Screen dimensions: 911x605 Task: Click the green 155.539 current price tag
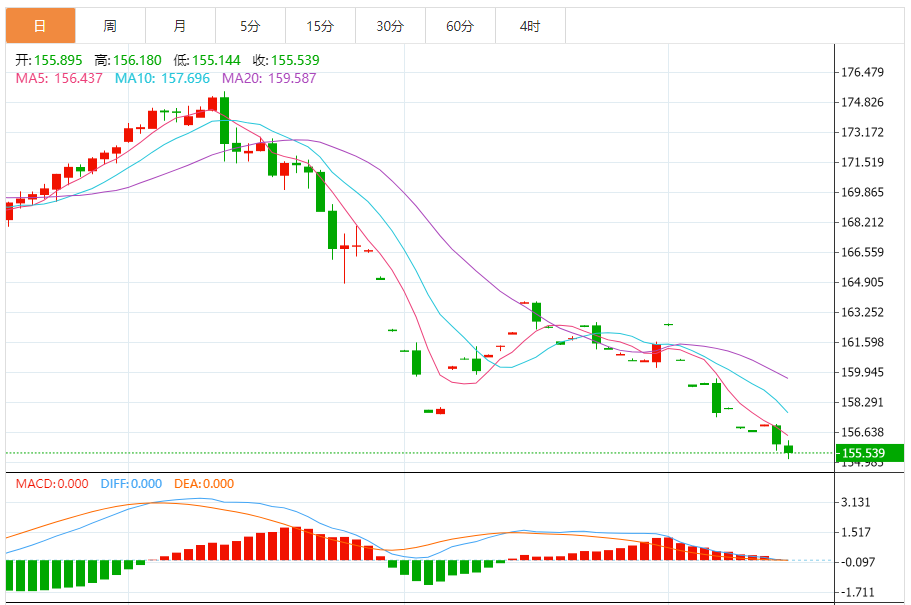pos(870,453)
